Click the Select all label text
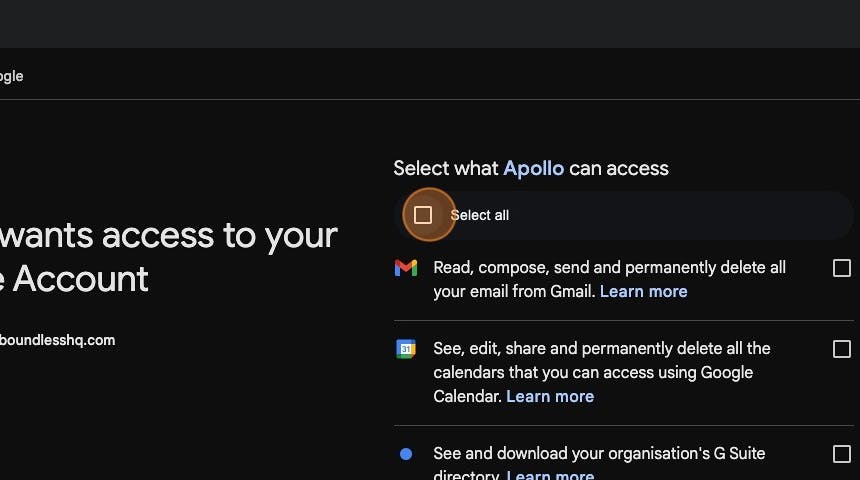Screen dimensions: 860x480 tap(479, 215)
